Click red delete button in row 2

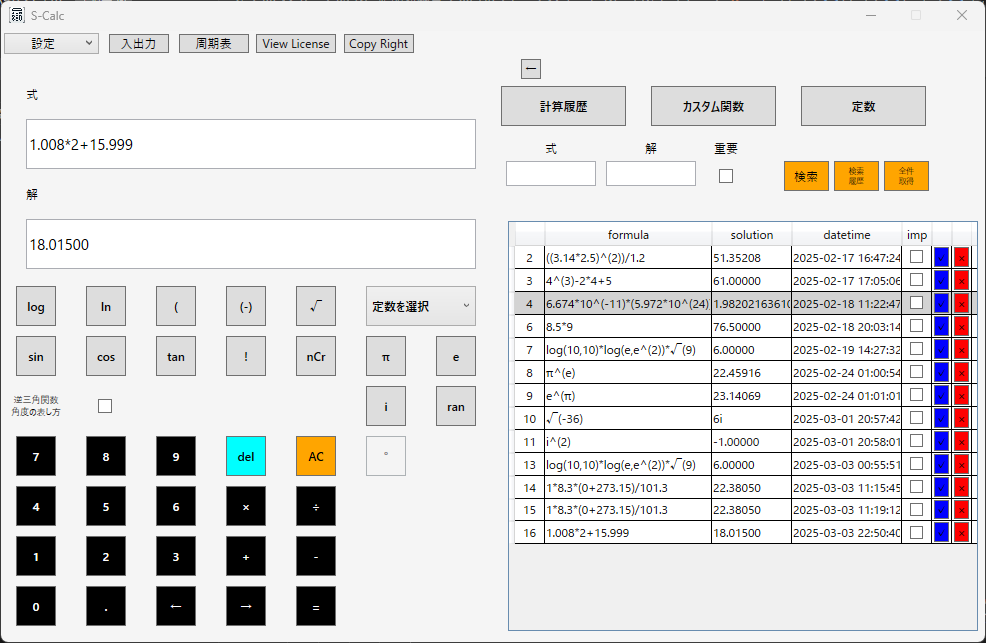(x=961, y=257)
